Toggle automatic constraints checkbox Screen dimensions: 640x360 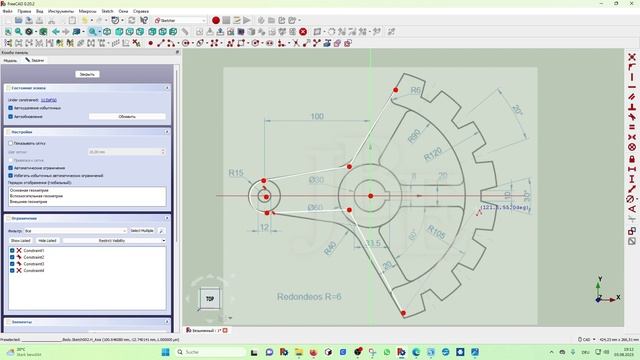click(x=11, y=168)
